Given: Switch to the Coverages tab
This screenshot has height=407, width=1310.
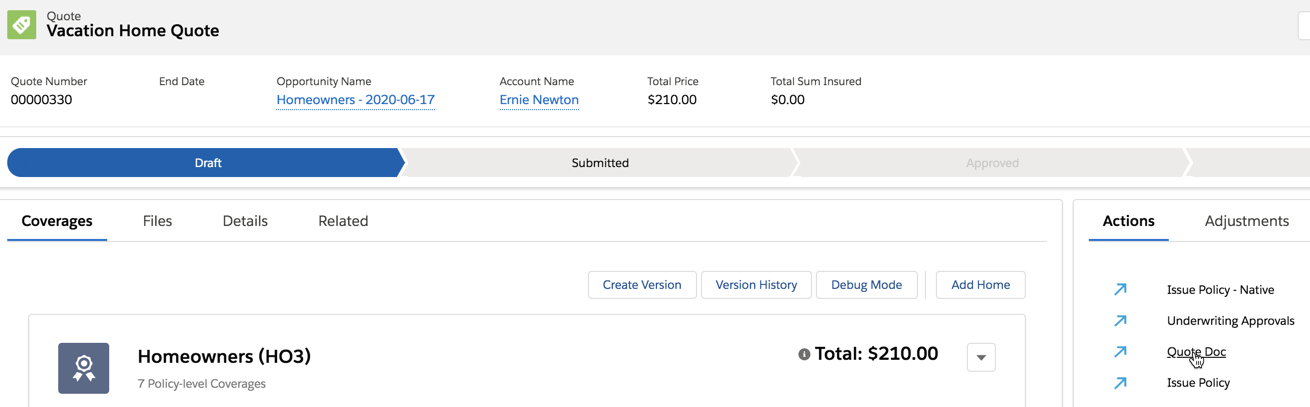Looking at the screenshot, I should (57, 221).
